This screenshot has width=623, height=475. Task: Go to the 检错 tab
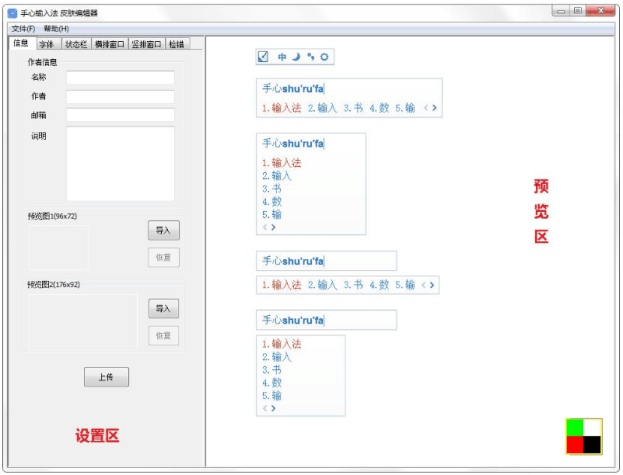click(x=177, y=44)
